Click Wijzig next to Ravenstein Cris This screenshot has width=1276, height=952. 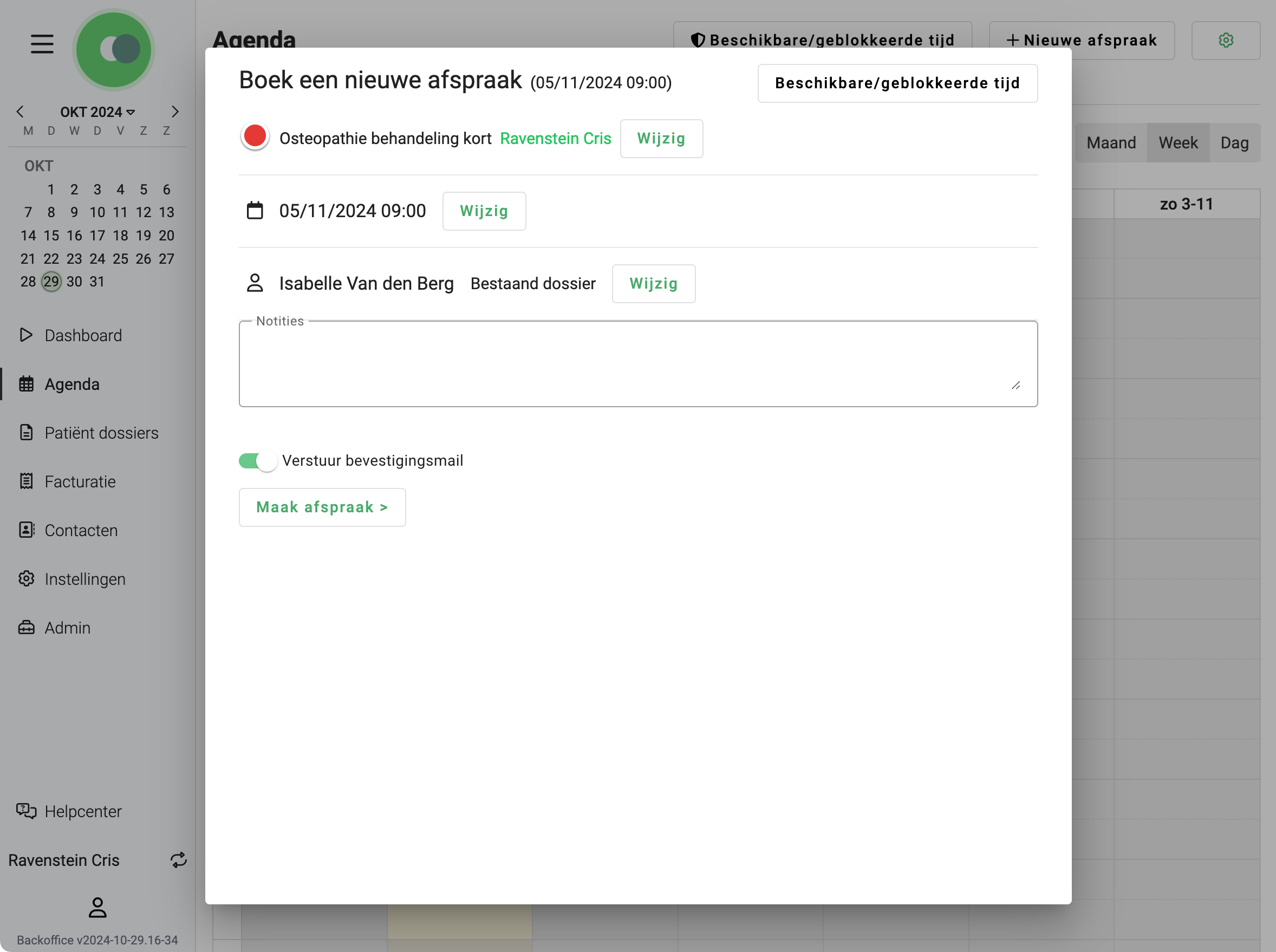tap(661, 139)
